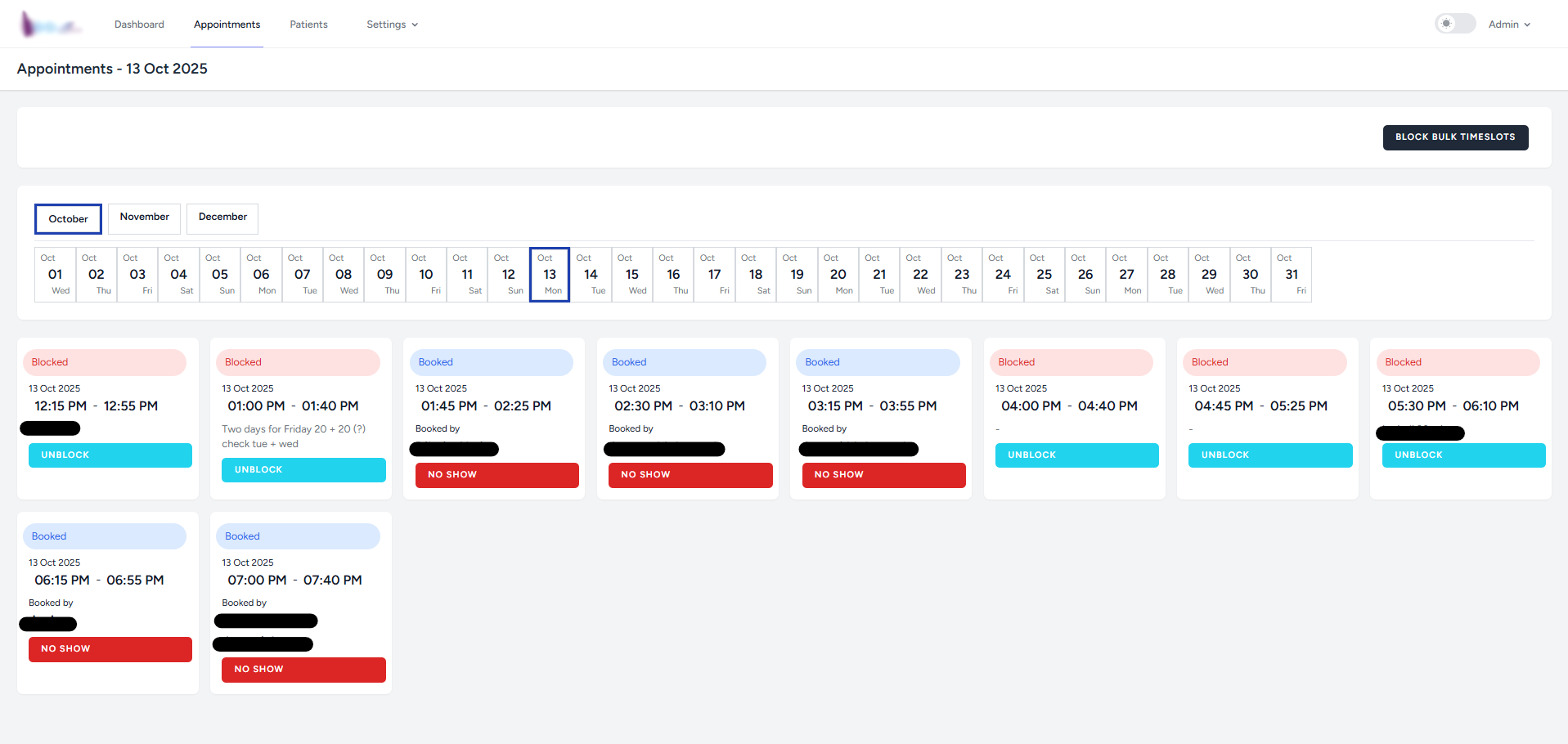Select the October month tab
The height and width of the screenshot is (744, 1568).
click(68, 219)
